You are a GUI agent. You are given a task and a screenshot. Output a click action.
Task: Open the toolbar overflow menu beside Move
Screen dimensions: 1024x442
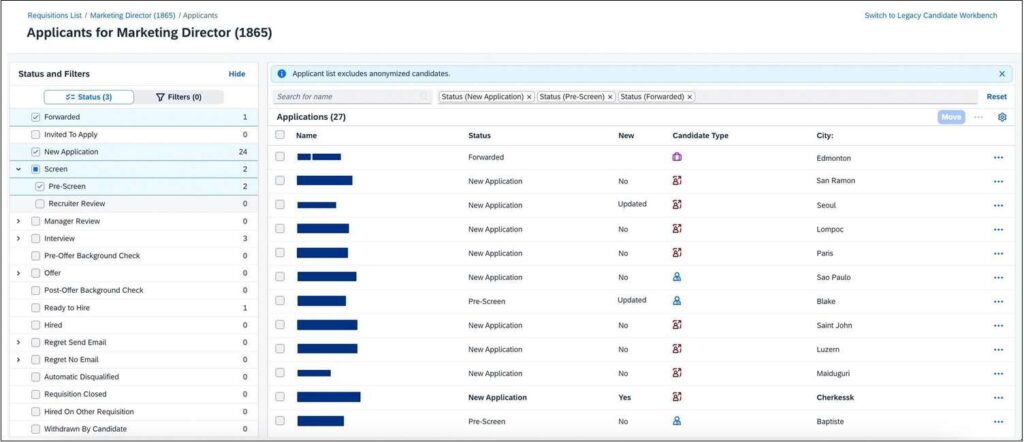tap(978, 117)
